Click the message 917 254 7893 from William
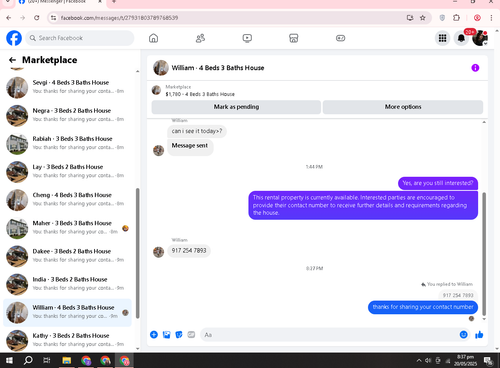500x368 pixels. pyautogui.click(x=189, y=251)
